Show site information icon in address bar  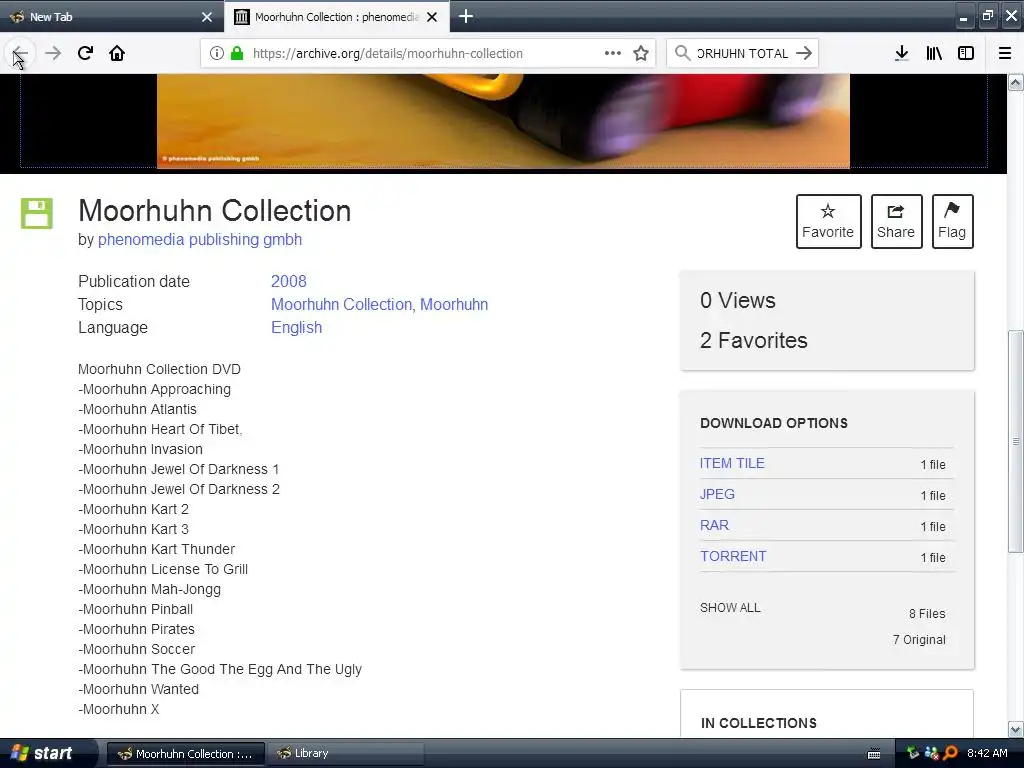point(217,54)
